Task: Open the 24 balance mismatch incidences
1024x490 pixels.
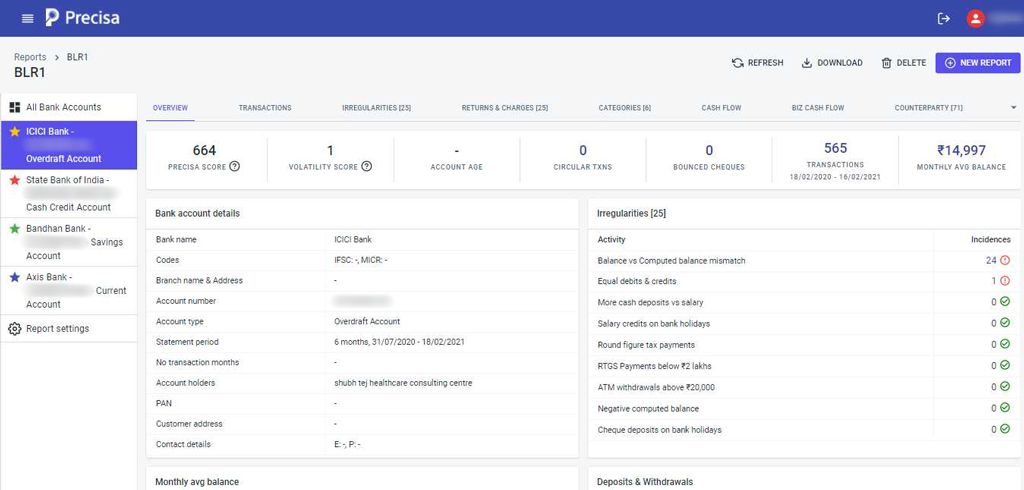Action: pos(991,261)
